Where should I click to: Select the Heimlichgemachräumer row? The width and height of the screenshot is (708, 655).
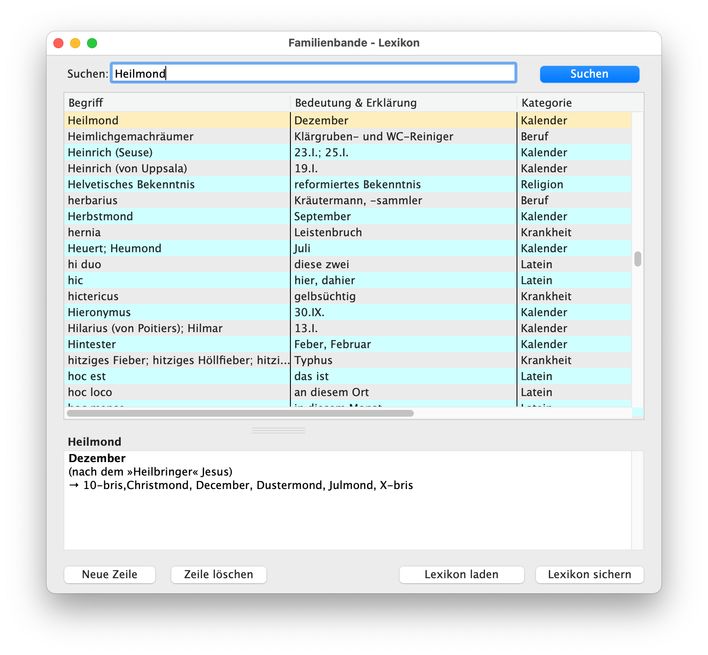pos(177,137)
